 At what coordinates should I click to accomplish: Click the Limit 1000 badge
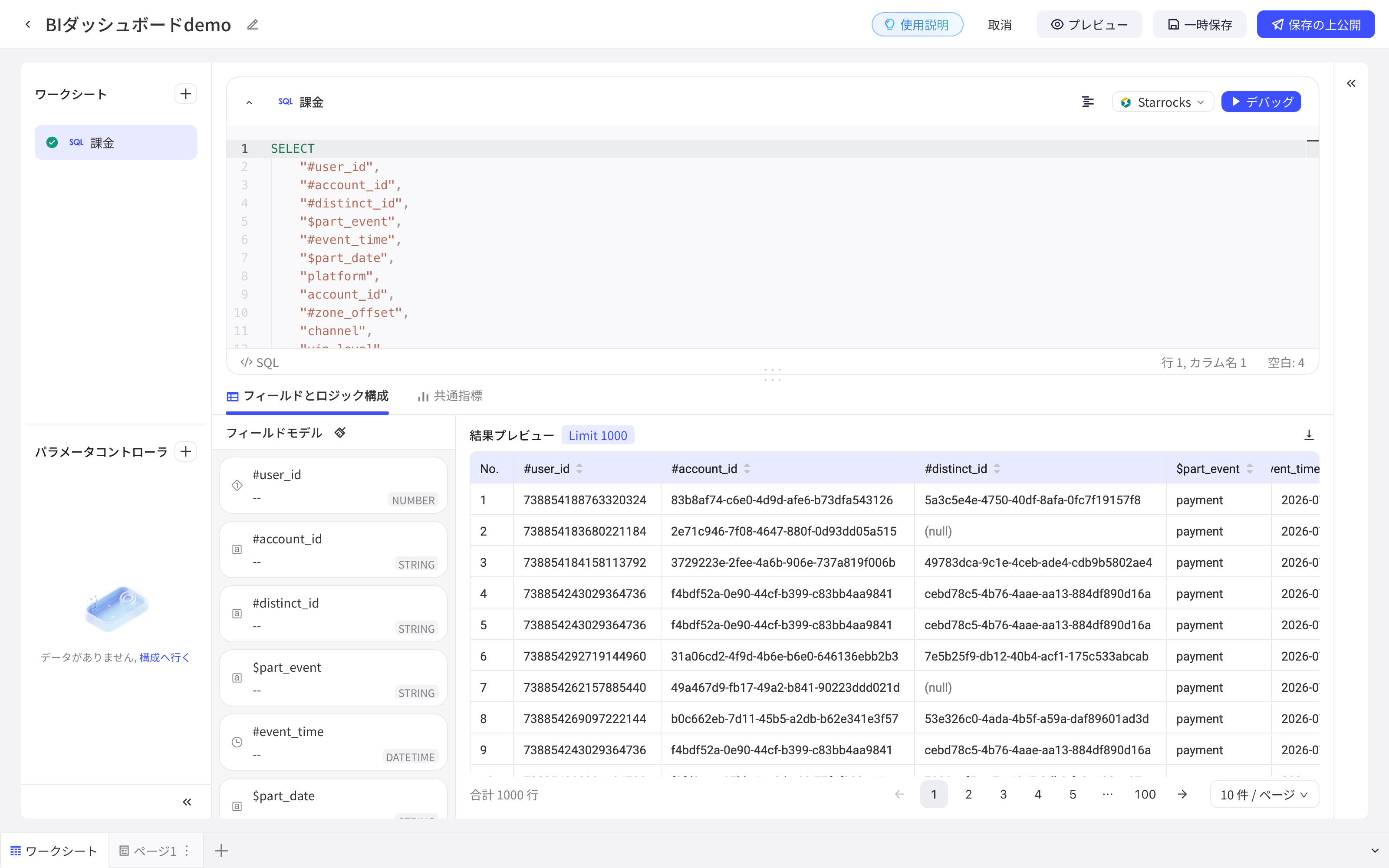[x=598, y=436]
